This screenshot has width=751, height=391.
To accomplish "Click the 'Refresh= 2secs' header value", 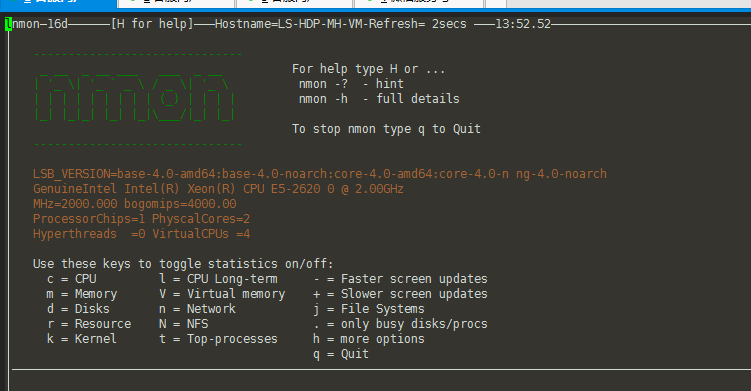I will tap(418, 24).
